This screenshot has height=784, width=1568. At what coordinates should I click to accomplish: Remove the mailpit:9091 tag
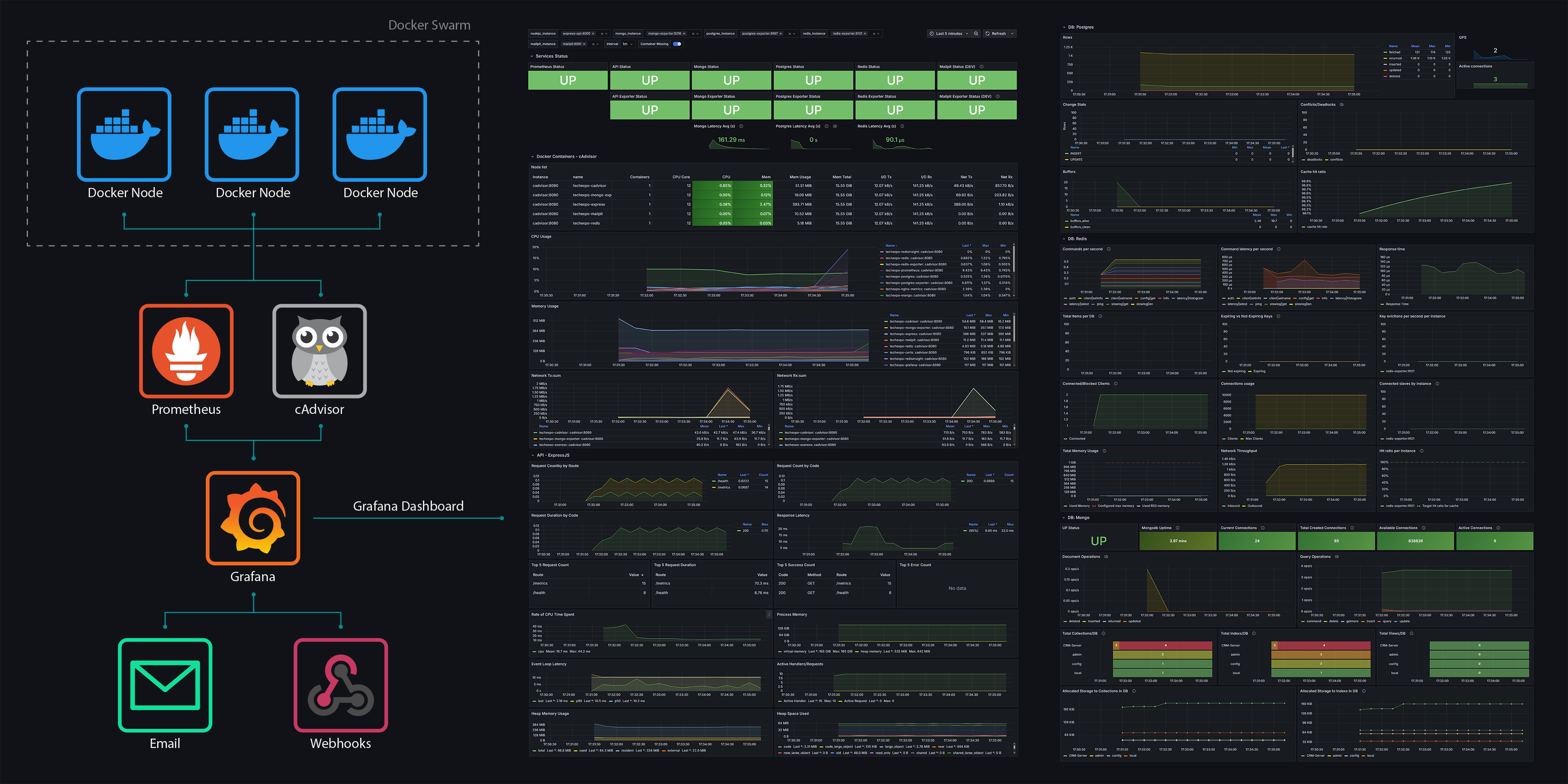pyautogui.click(x=584, y=44)
